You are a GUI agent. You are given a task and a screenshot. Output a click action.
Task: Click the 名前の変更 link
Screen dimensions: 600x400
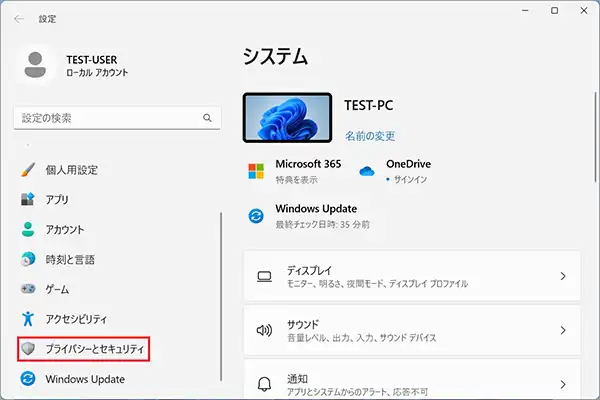pyautogui.click(x=370, y=136)
